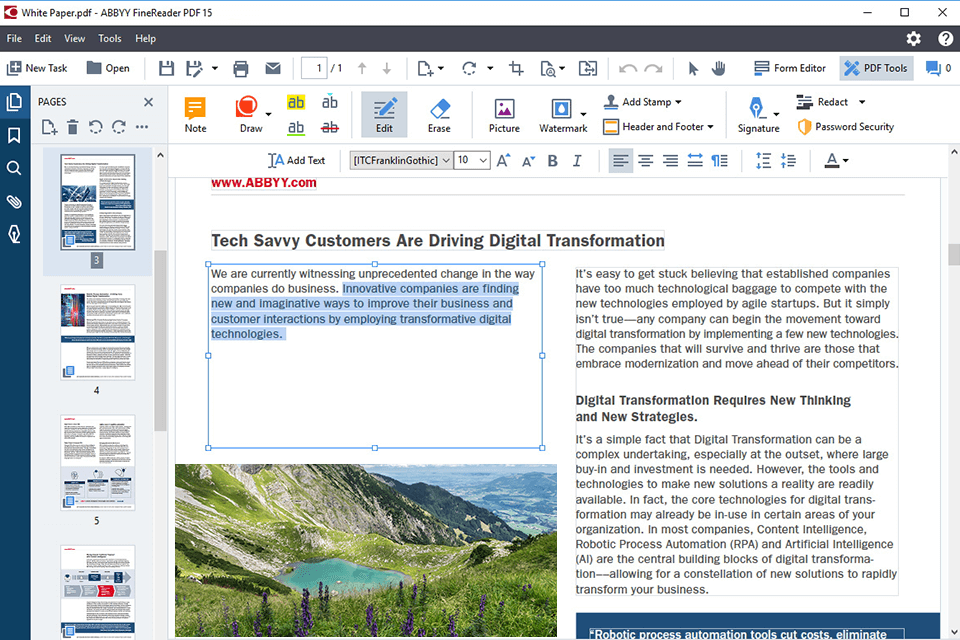Toggle italic formatting

coord(577,160)
